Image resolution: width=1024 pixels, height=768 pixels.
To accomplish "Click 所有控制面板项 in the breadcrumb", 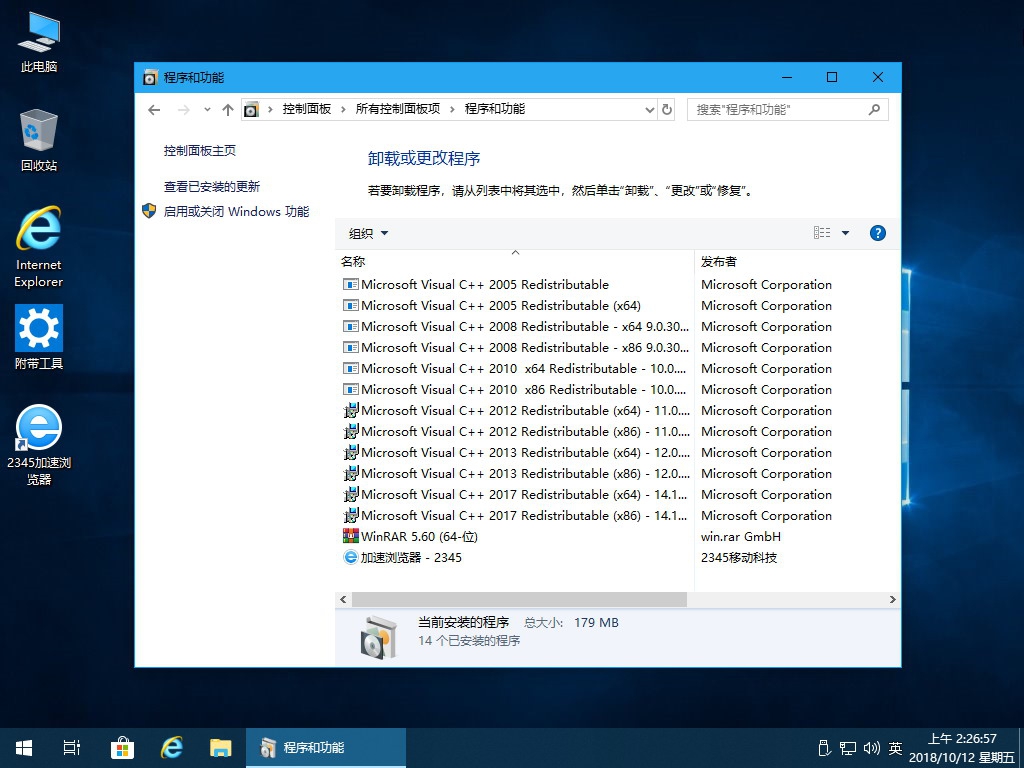I will pos(398,109).
